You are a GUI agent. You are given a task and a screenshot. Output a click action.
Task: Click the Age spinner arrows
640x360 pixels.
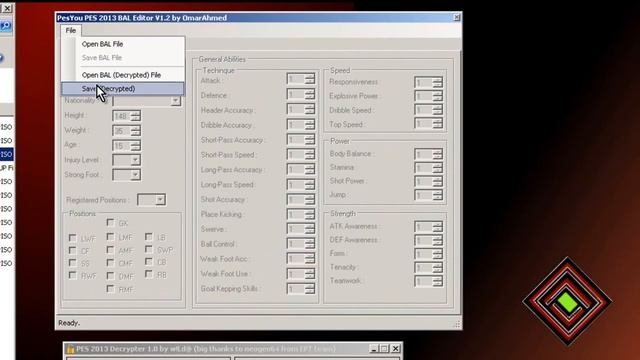pos(136,145)
